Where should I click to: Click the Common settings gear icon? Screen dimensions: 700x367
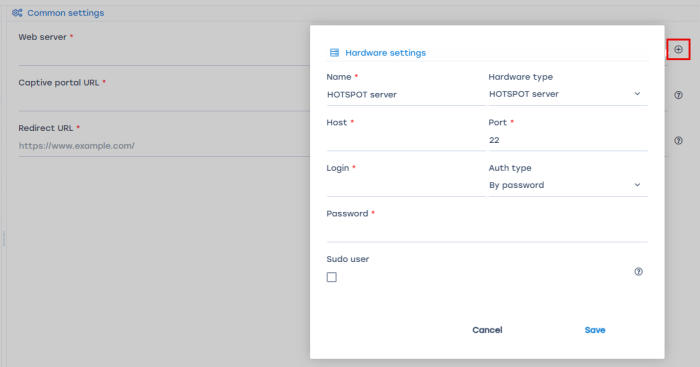tap(17, 13)
